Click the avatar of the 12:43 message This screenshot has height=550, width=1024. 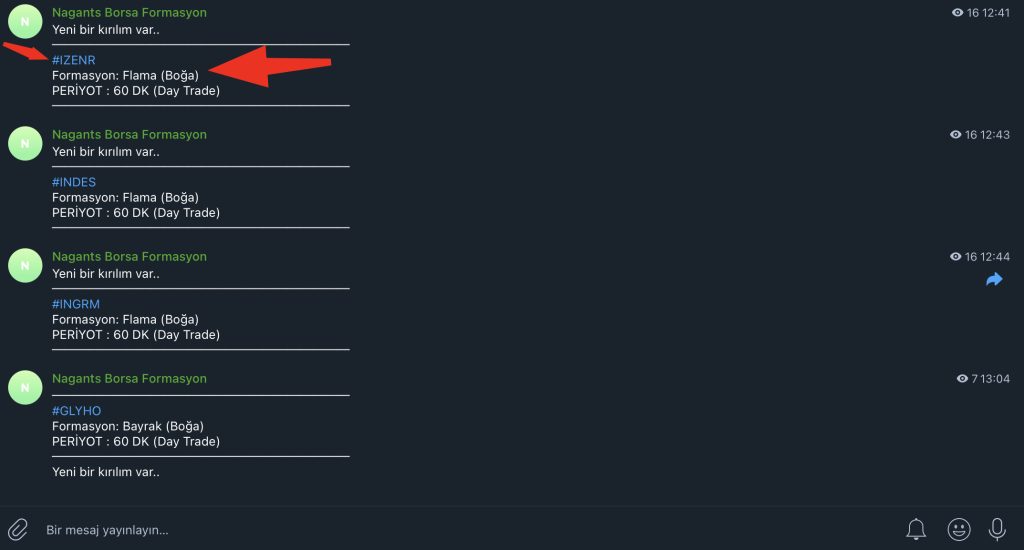pyautogui.click(x=25, y=143)
